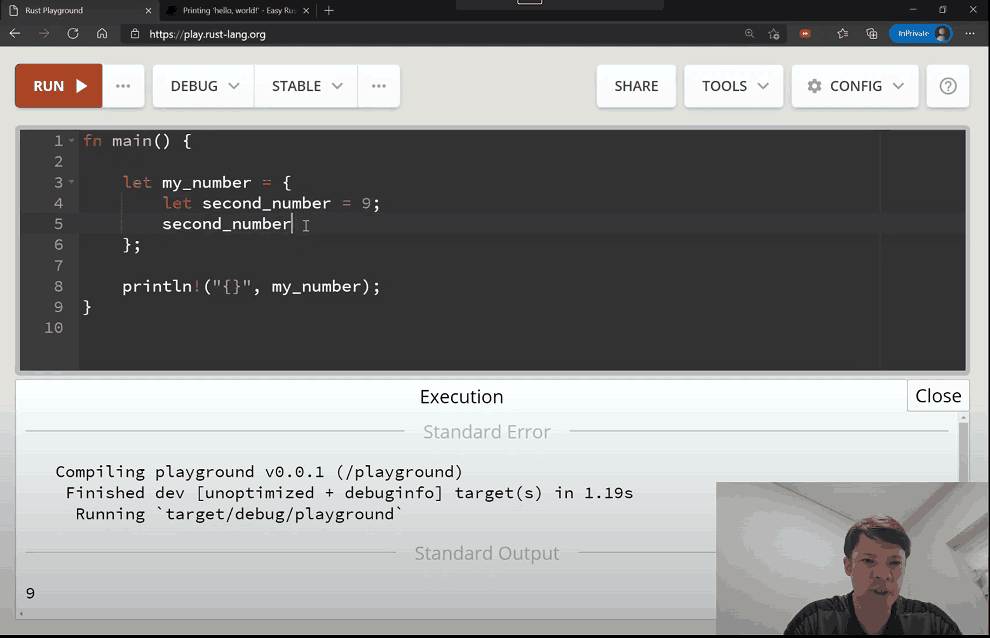
Task: Open the CONFIG settings menu
Action: click(x=855, y=86)
